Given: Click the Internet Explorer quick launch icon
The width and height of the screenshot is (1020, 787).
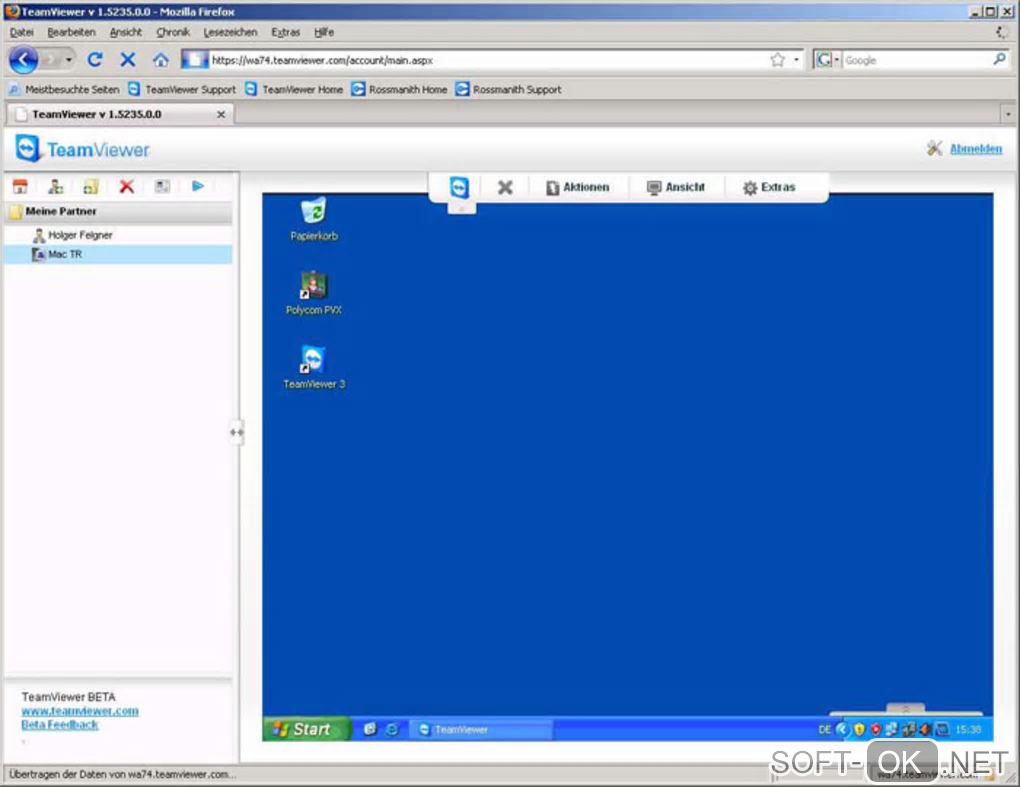Looking at the screenshot, I should click(392, 729).
